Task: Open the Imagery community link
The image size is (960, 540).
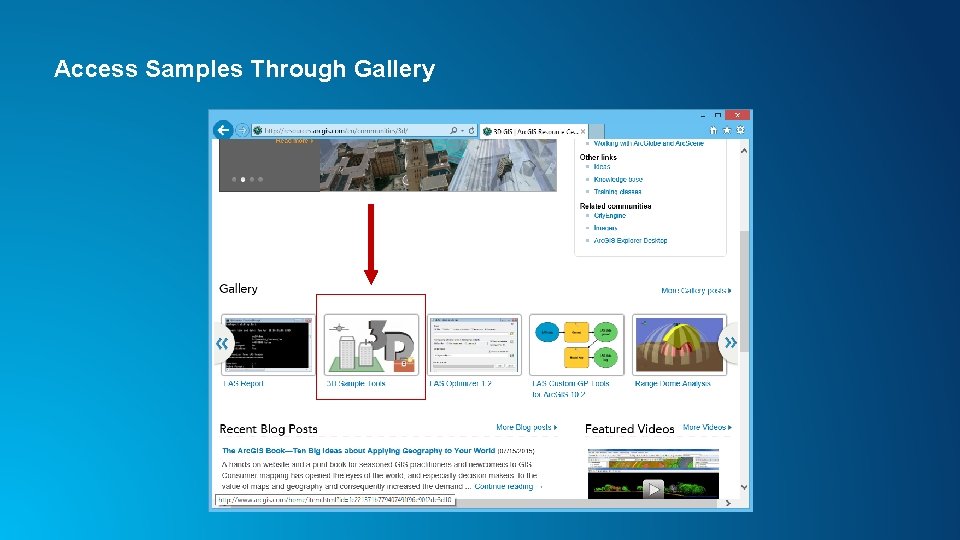Action: 606,228
